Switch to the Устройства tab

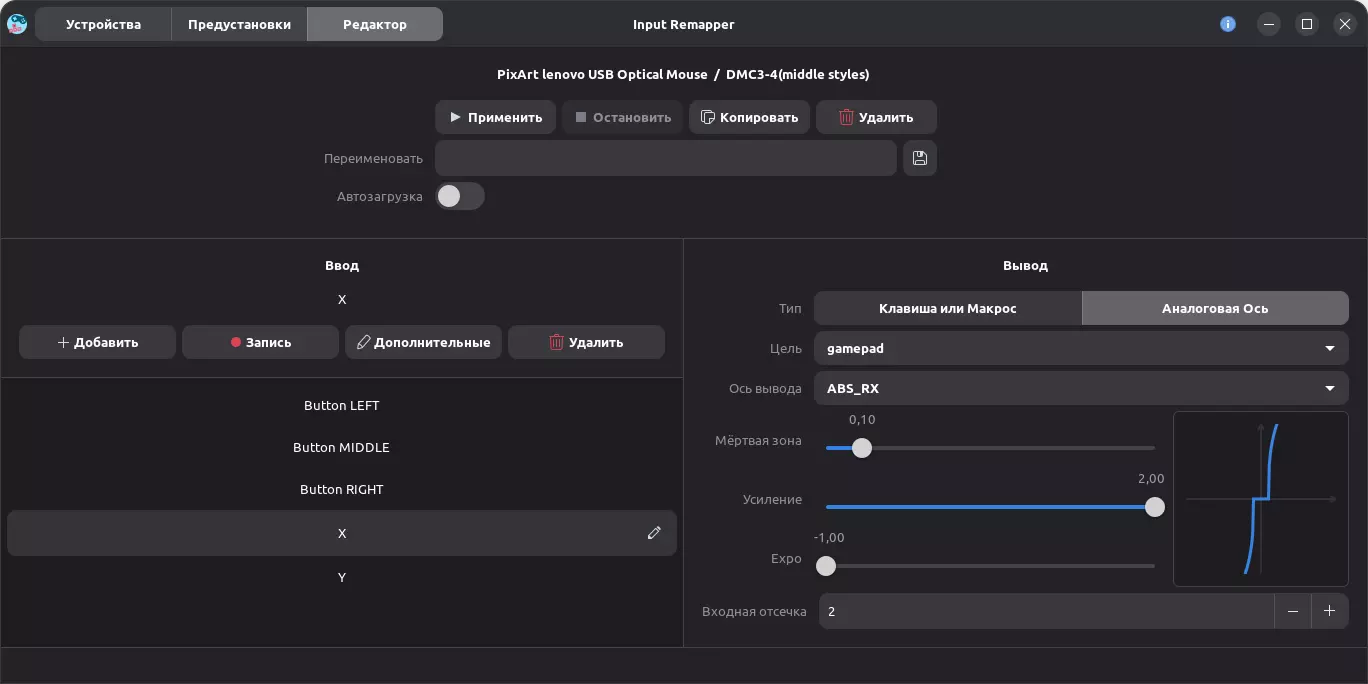pyautogui.click(x=103, y=24)
